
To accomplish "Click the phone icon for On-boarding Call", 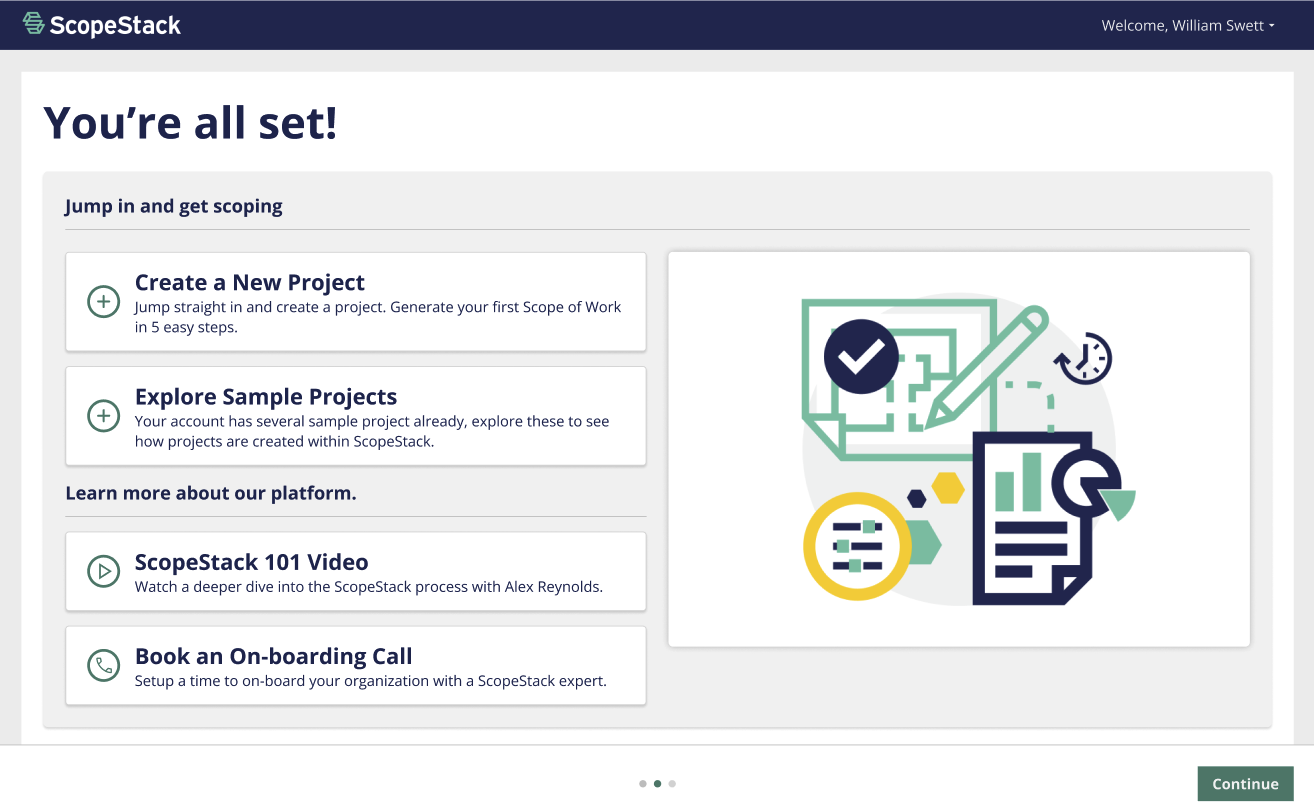I will click(x=104, y=665).
